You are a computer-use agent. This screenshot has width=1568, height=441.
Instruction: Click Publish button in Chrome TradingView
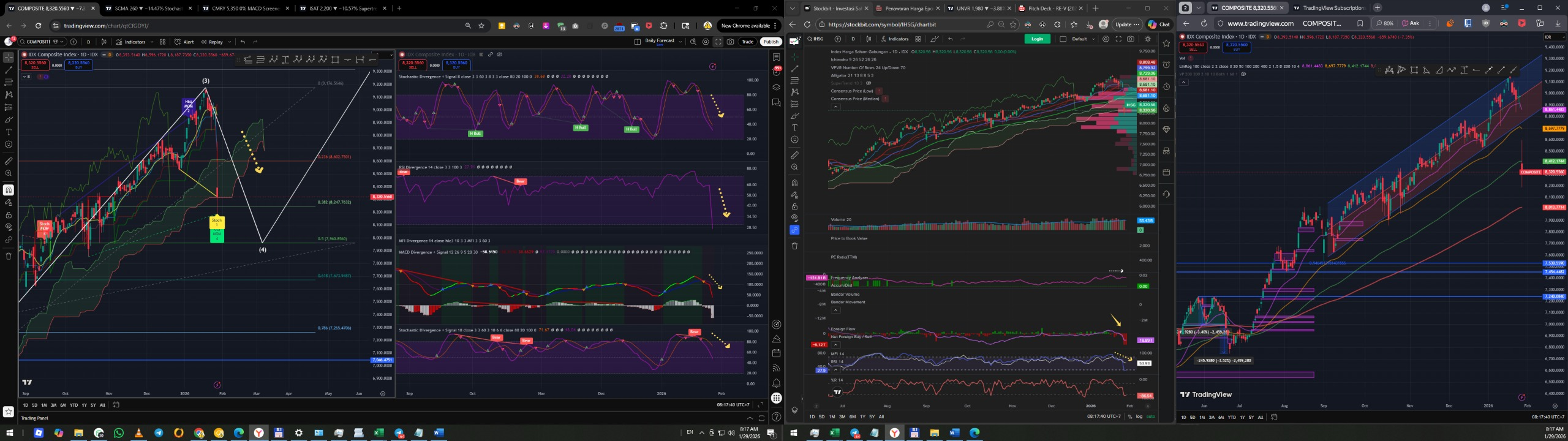coord(771,42)
